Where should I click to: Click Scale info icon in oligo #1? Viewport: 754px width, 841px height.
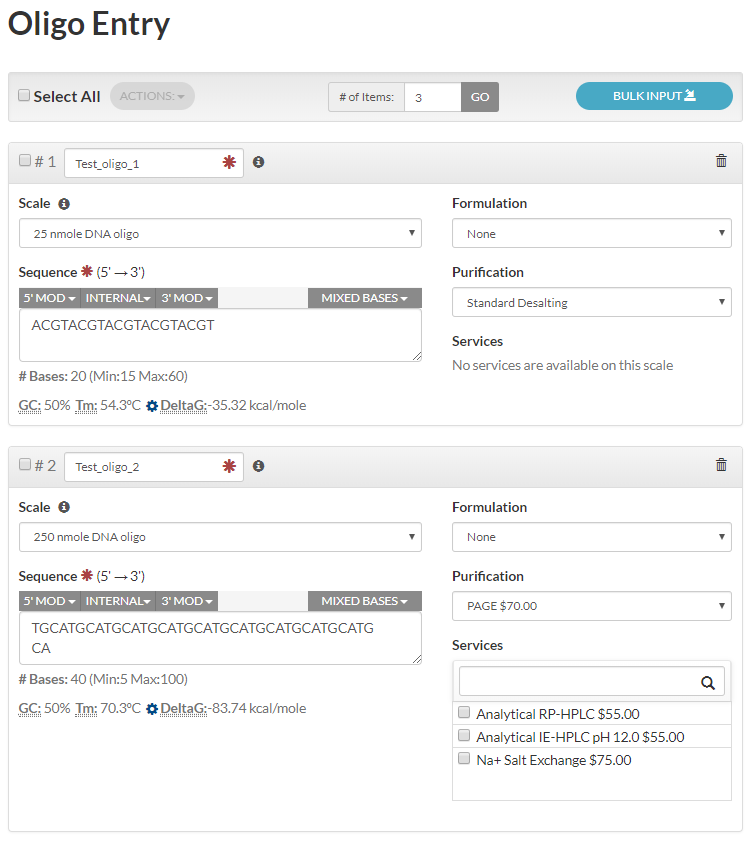(x=64, y=204)
